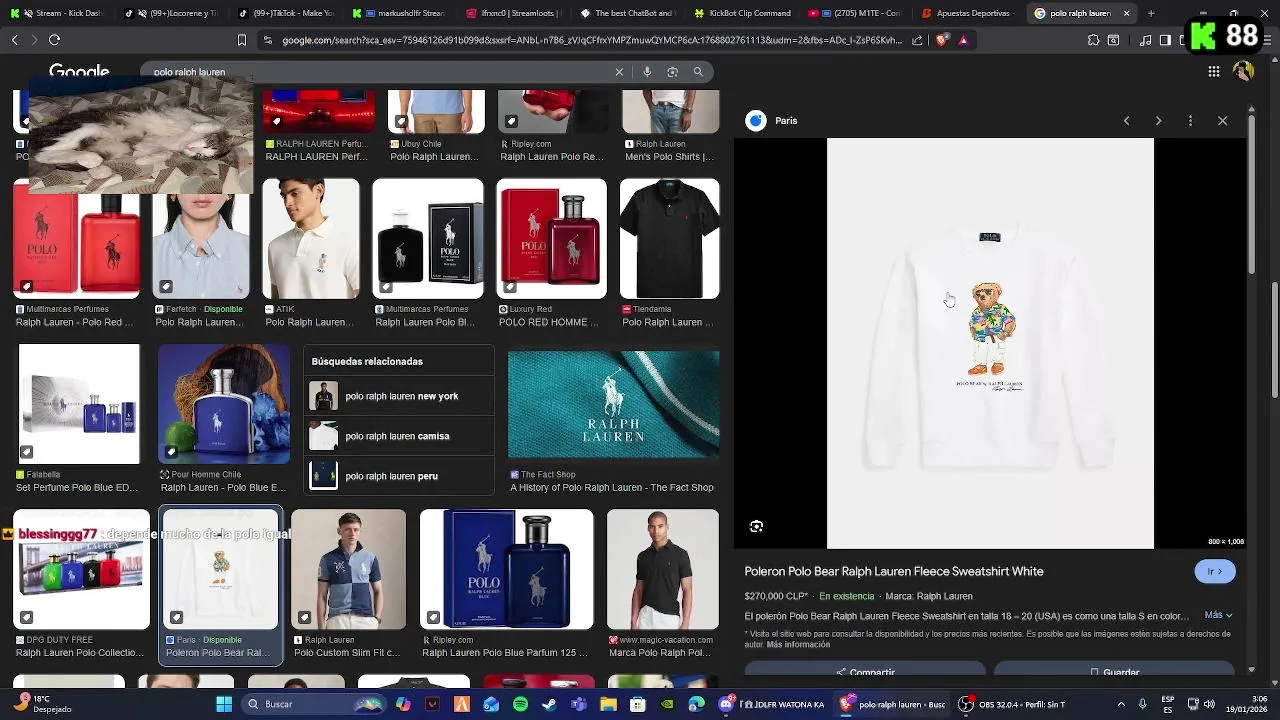1280x720 pixels.
Task: Open the Tiendamia black polo shirt thumbnail
Action: pos(669,239)
